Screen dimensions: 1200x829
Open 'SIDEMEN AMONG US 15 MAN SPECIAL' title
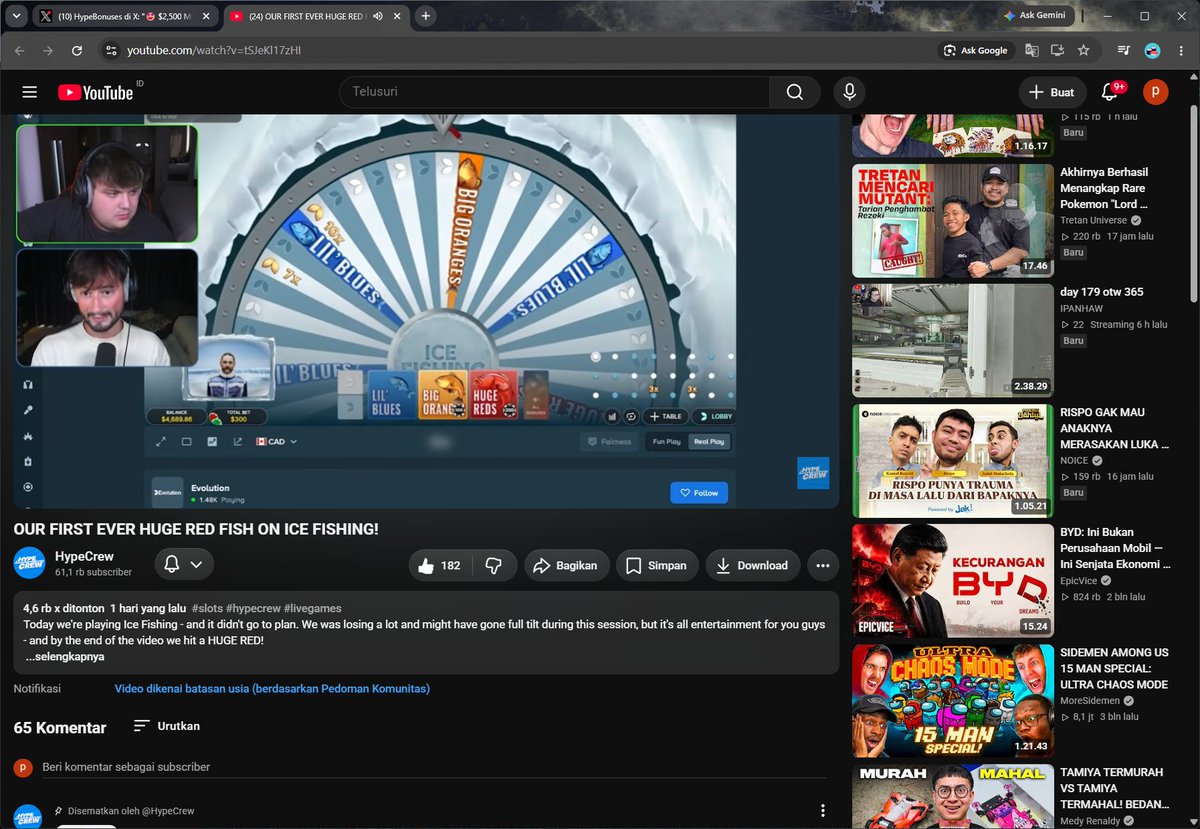1114,668
